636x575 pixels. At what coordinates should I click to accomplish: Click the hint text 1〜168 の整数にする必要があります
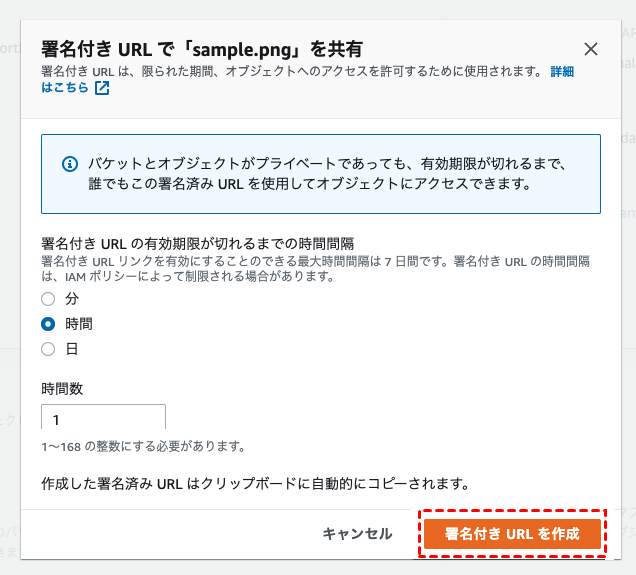pos(143,446)
